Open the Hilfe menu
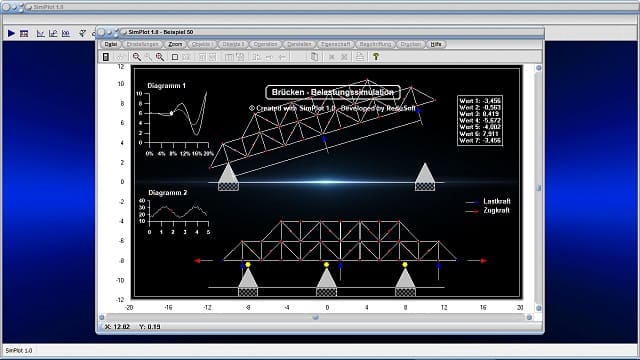The width and height of the screenshot is (640, 360). [436, 44]
